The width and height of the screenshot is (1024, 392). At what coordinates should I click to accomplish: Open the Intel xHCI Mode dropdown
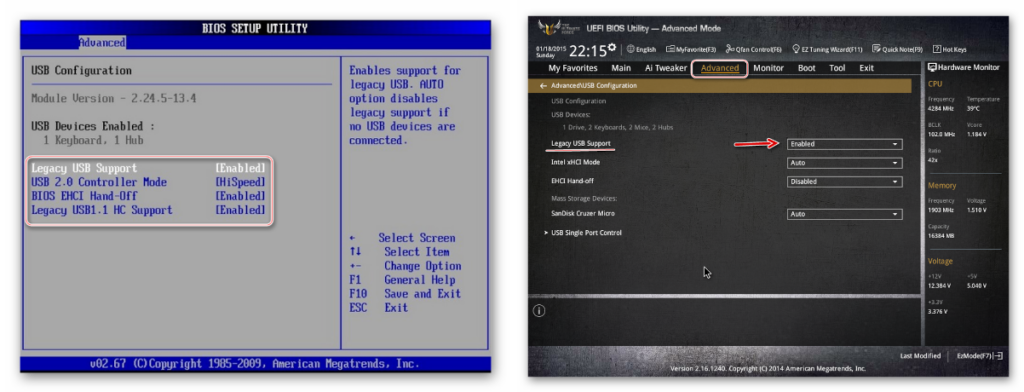click(x=844, y=163)
